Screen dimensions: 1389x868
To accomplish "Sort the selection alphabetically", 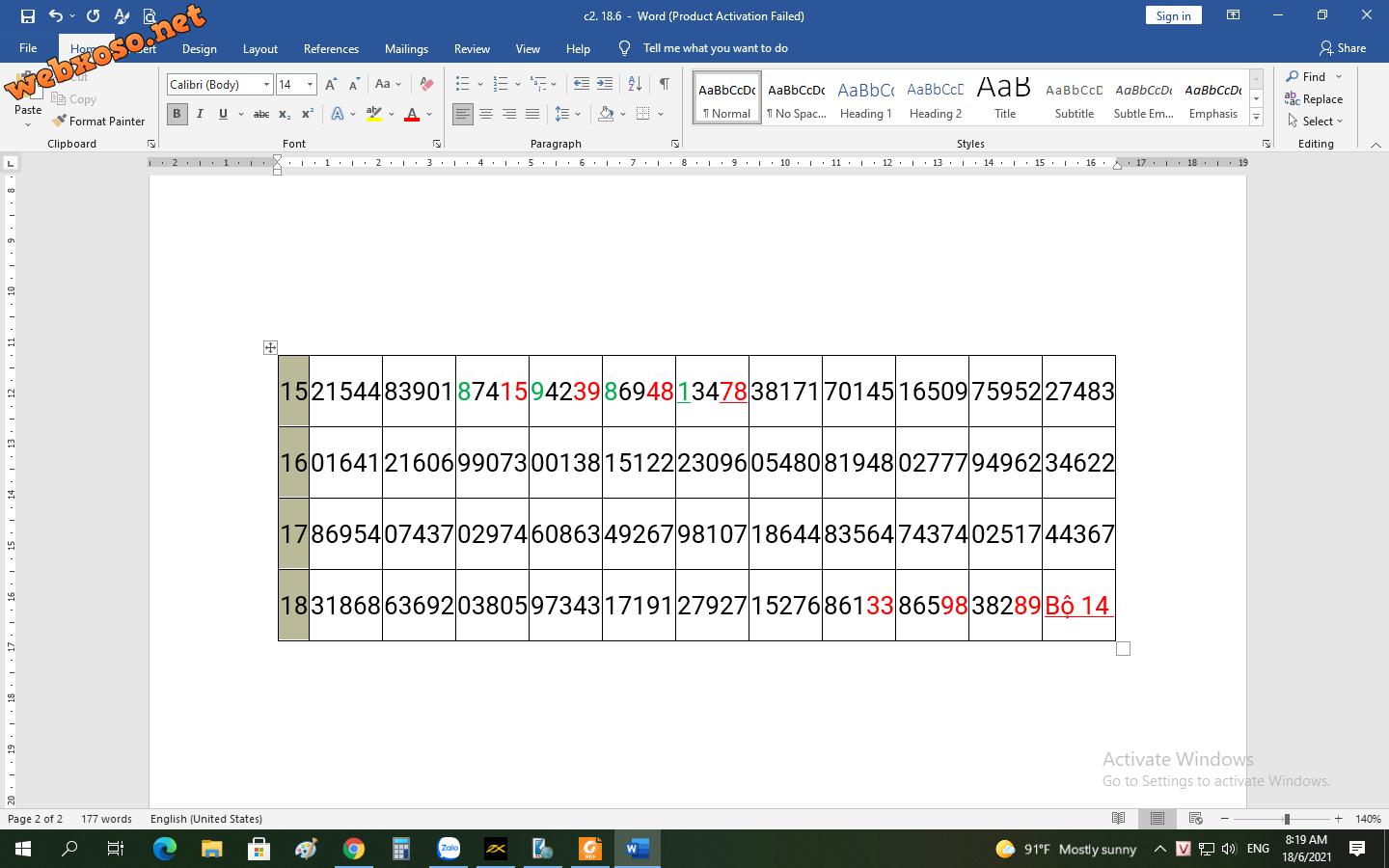I will 635,85.
